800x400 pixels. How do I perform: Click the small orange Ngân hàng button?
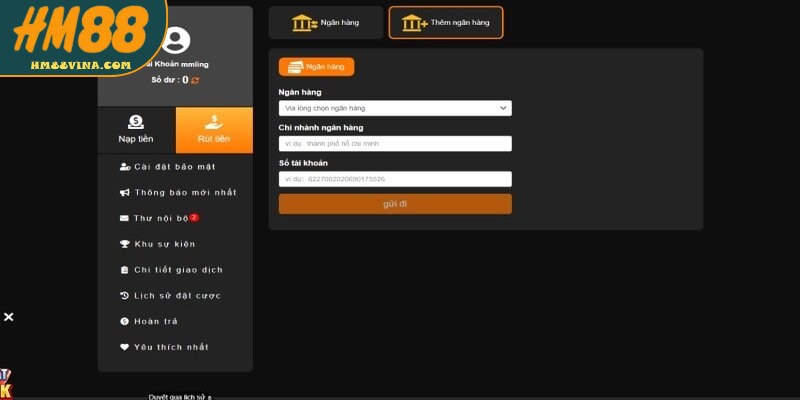316,67
